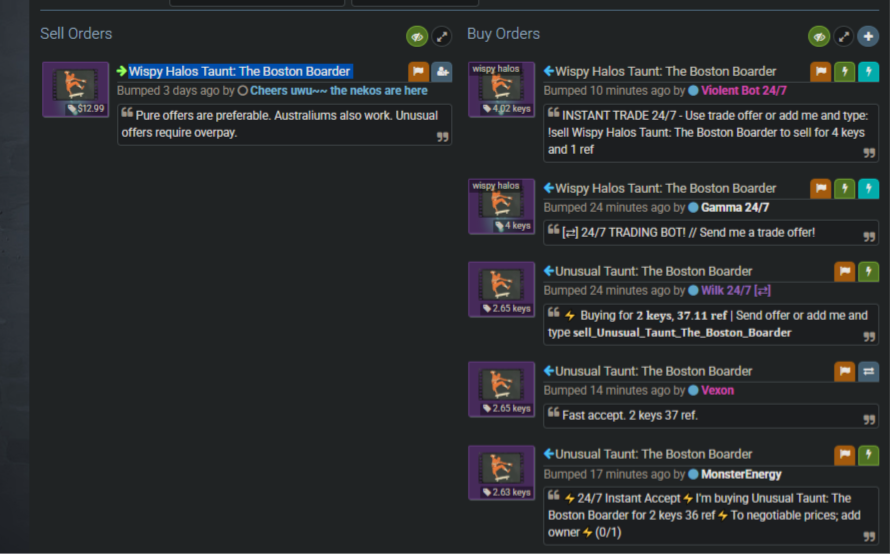The width and height of the screenshot is (890, 554).
Task: Click the "Bumped 17 minutes ago by" text
Action: 614,475
